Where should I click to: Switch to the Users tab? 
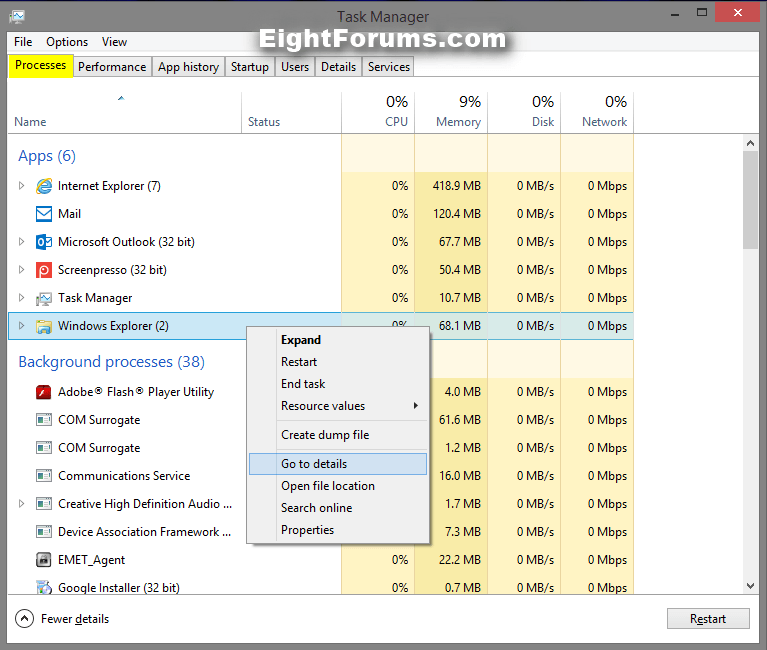coord(295,67)
